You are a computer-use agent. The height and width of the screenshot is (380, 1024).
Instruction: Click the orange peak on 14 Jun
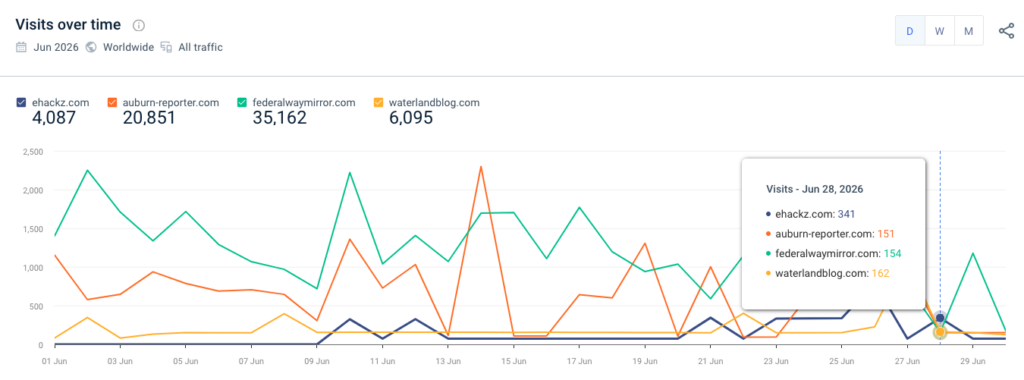point(481,166)
